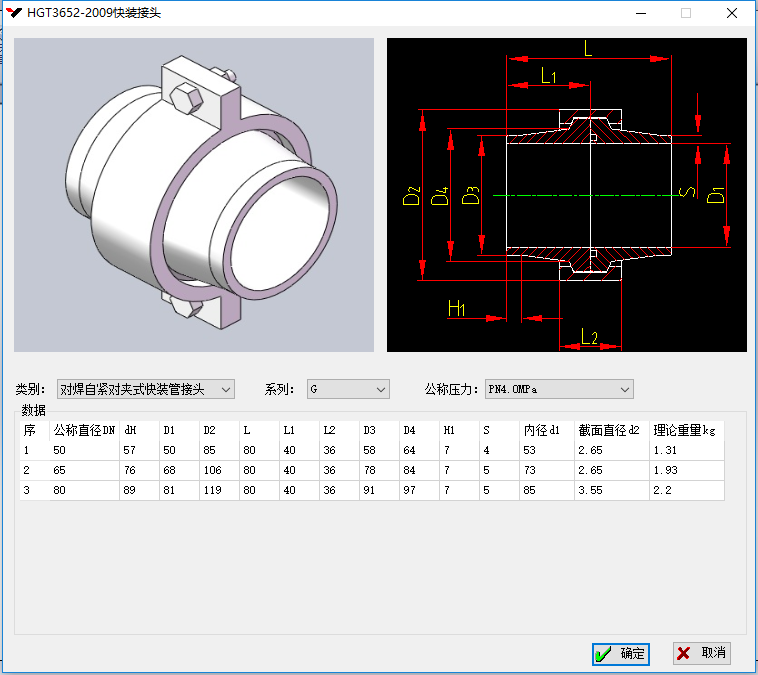This screenshot has width=758, height=675.
Task: Click the red X icon on 取消 button
Action: pyautogui.click(x=684, y=653)
